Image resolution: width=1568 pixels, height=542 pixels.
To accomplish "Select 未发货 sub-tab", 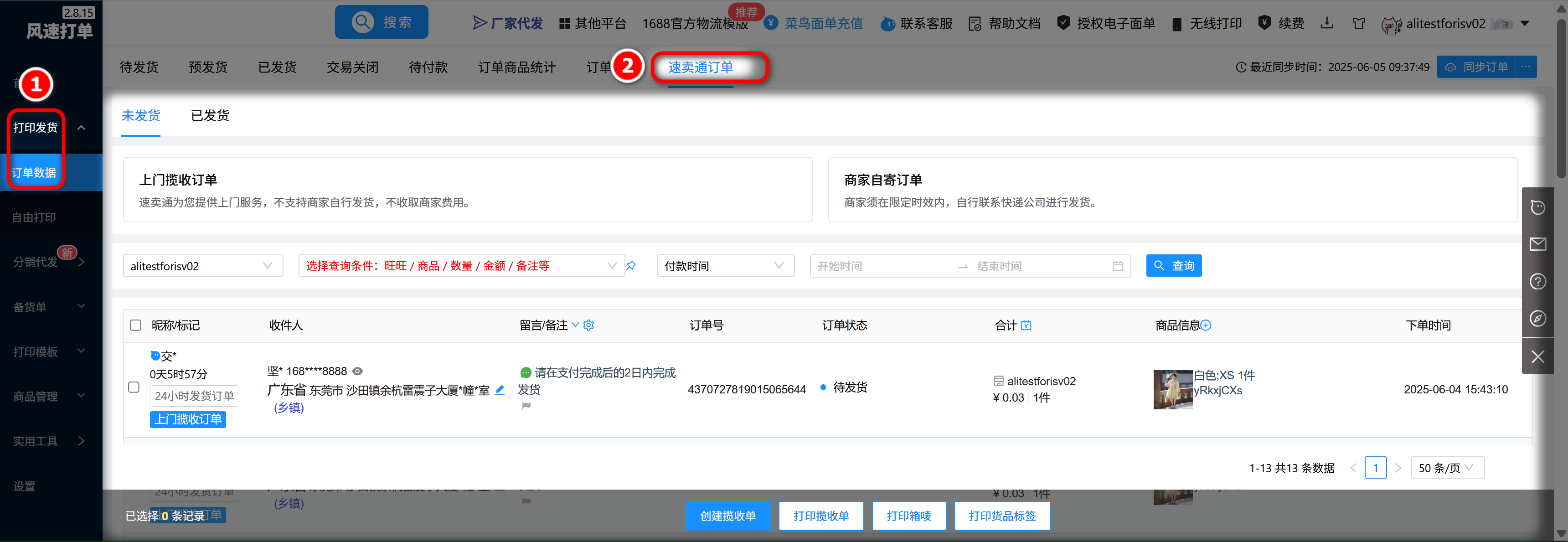I will click(140, 116).
